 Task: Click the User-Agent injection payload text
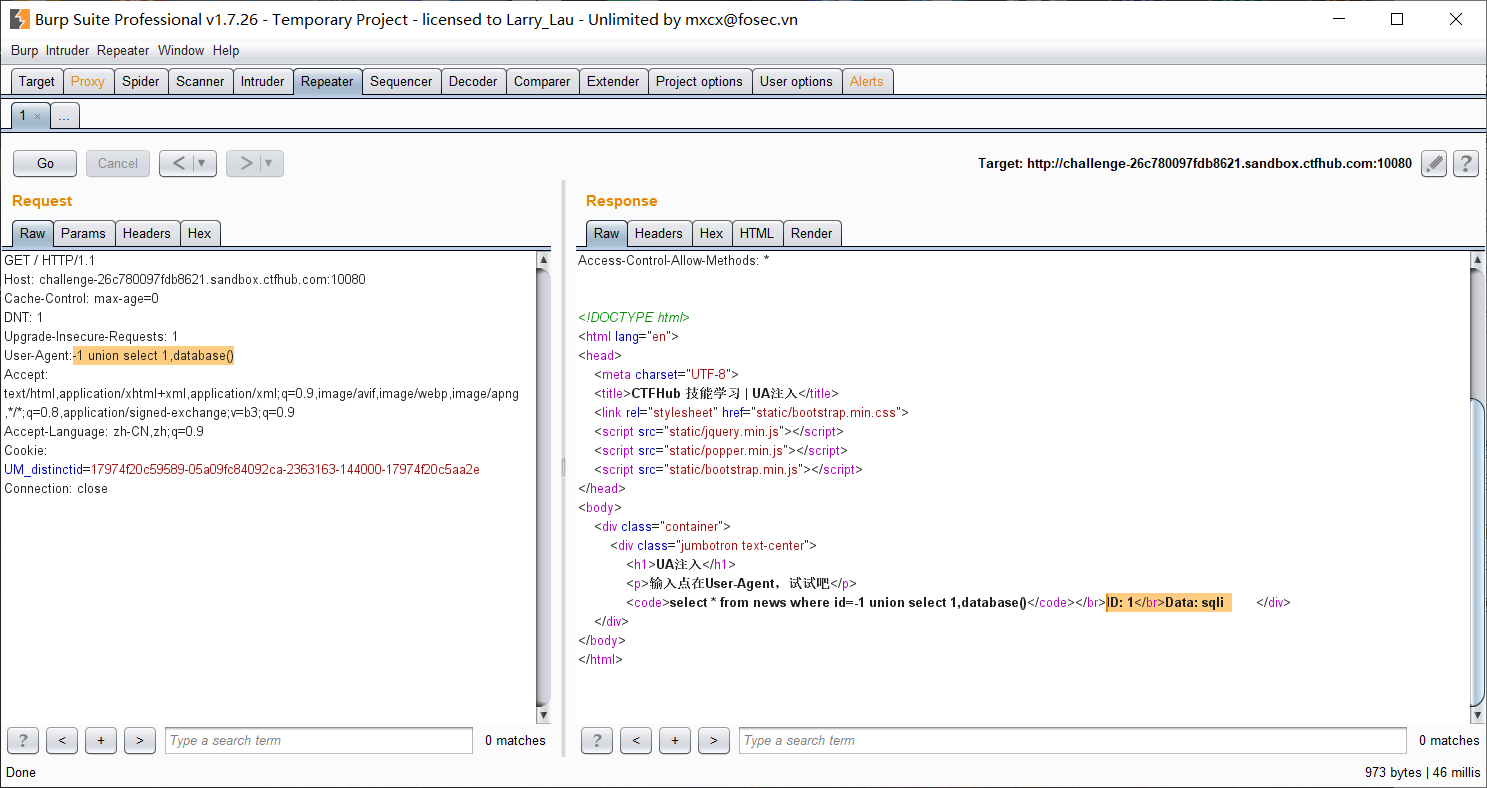pos(154,356)
